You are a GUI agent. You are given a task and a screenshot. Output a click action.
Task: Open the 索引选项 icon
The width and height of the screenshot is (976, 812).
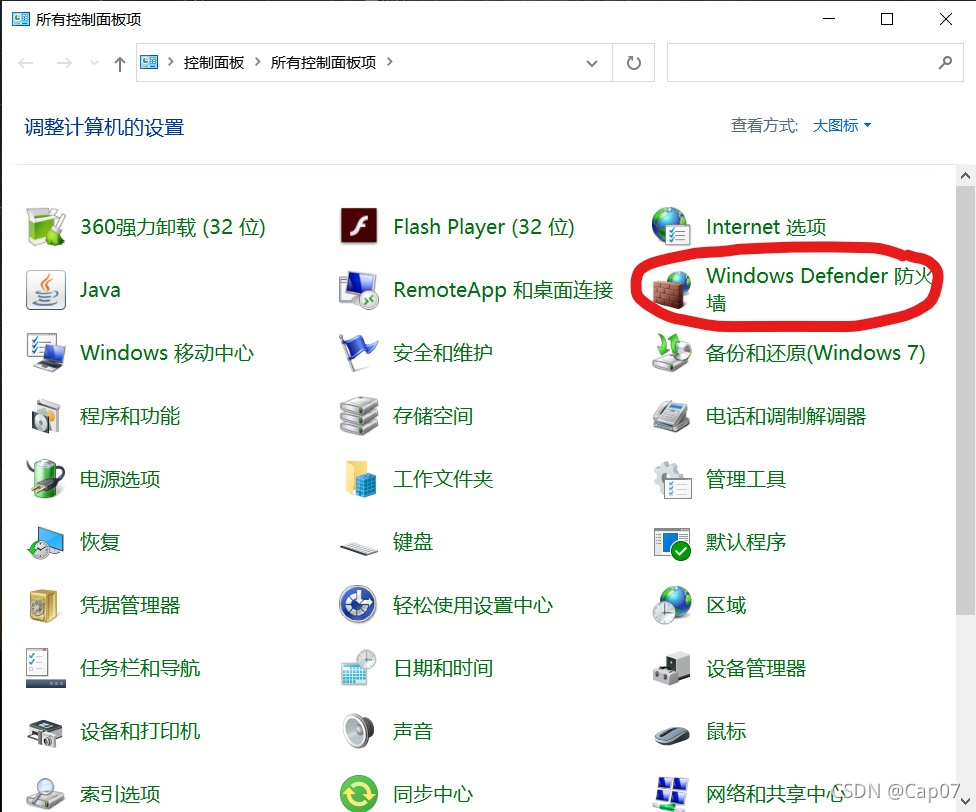click(45, 794)
